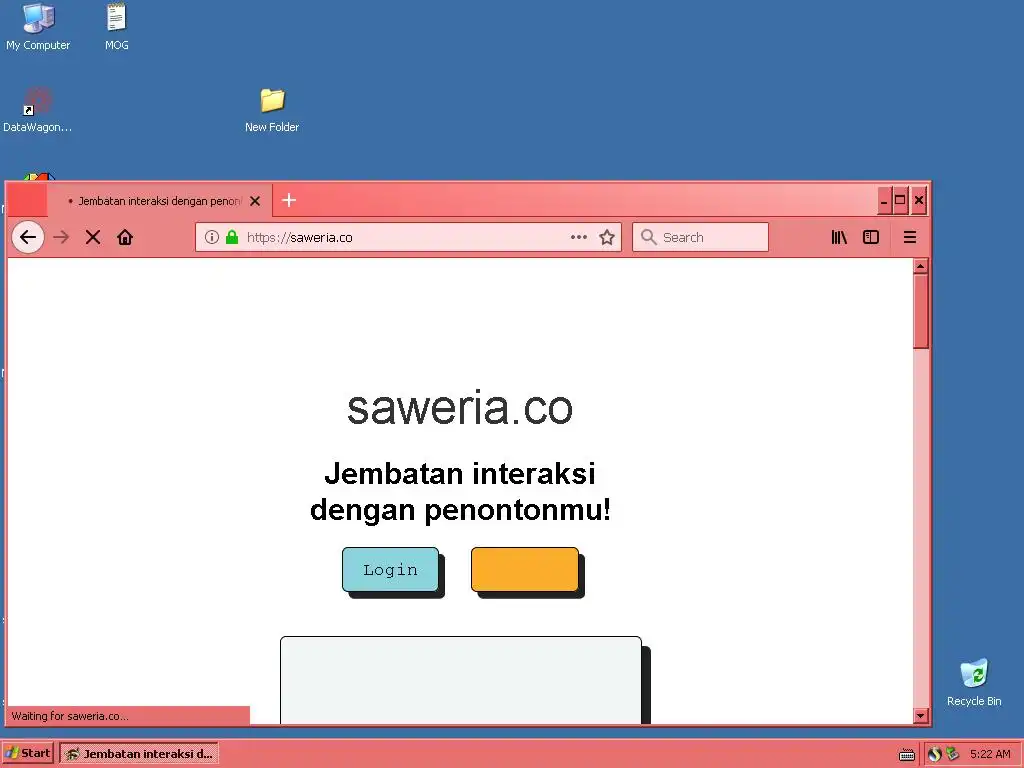Click the orange button beside Login
Screen dimensions: 1024x768
tap(525, 569)
